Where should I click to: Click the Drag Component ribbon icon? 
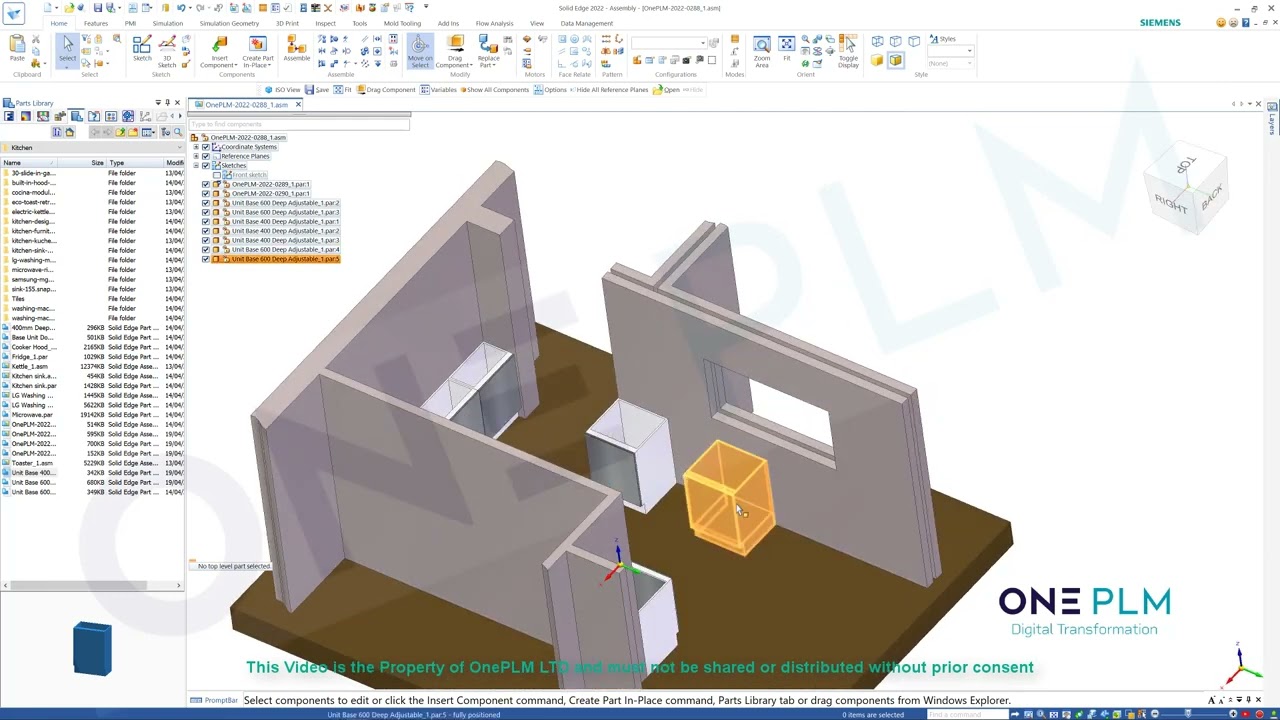(x=456, y=45)
